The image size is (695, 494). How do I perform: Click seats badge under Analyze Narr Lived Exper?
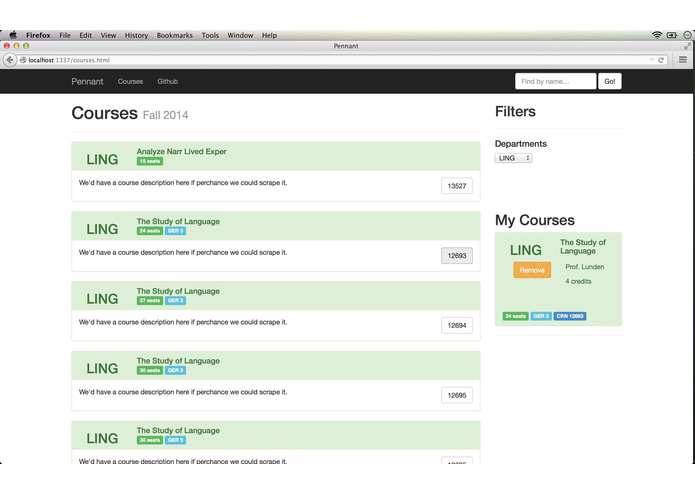(150, 161)
